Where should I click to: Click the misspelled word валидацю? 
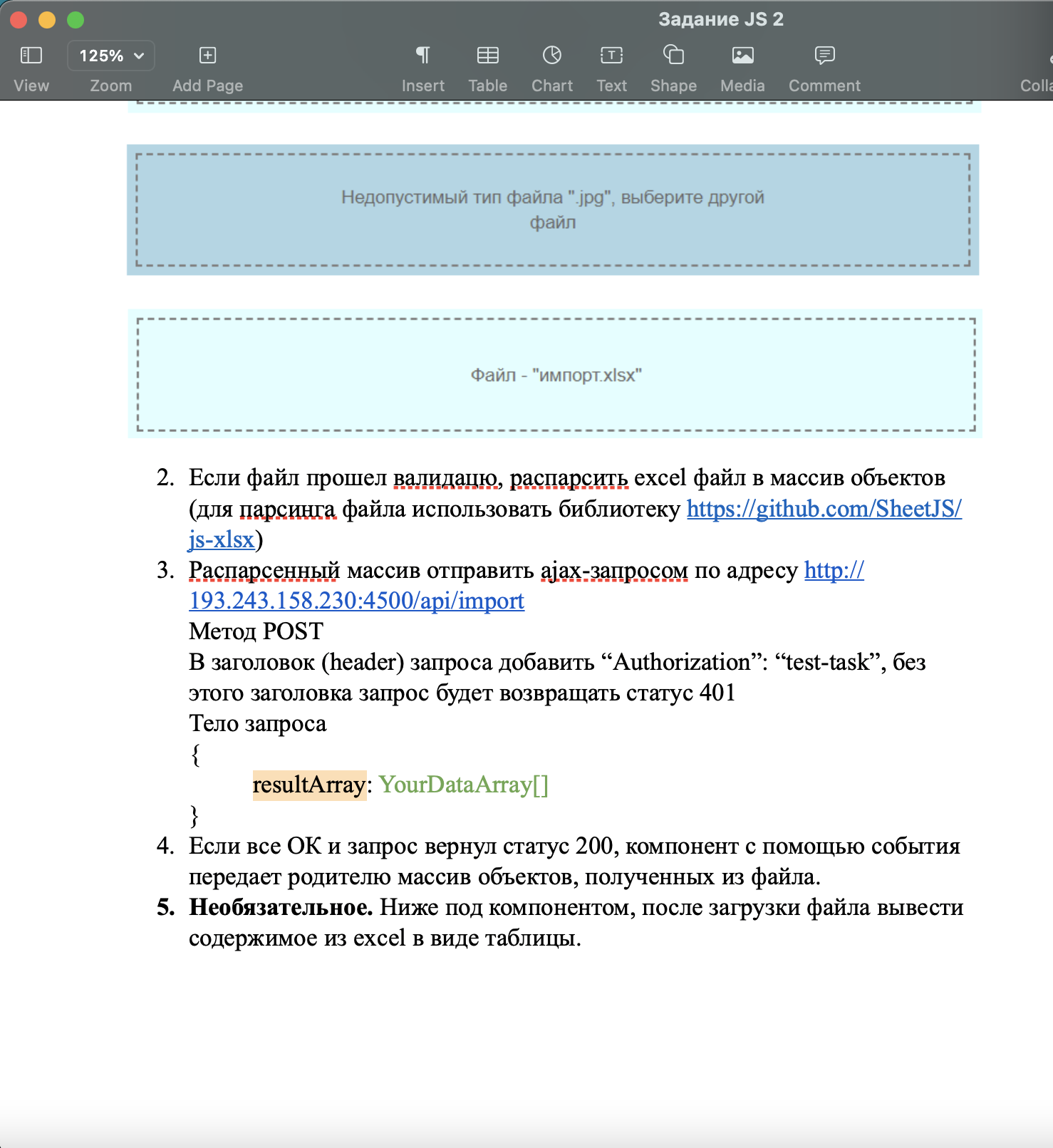click(x=445, y=478)
